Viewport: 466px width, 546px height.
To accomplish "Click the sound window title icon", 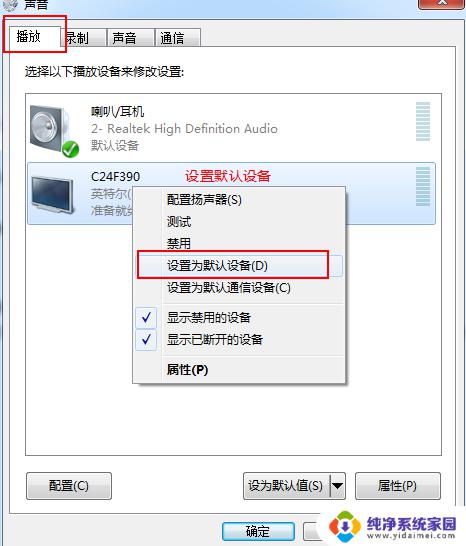I will point(10,5).
